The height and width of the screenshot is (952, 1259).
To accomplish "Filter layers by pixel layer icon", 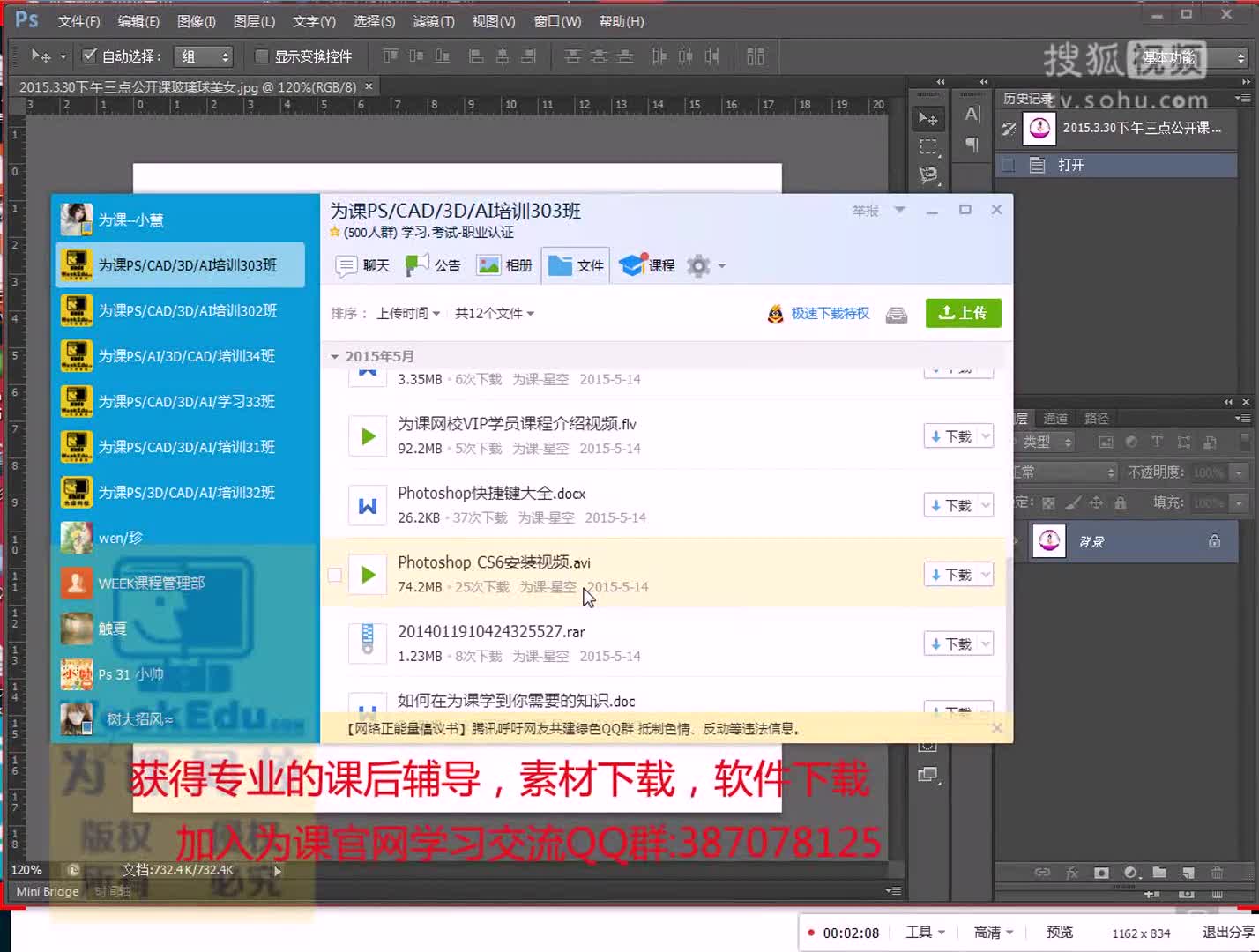I will pyautogui.click(x=1106, y=442).
